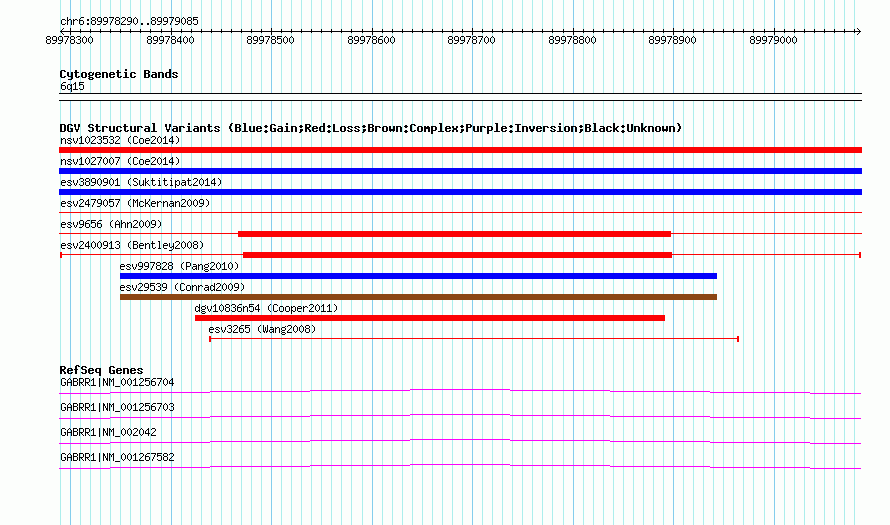The height and width of the screenshot is (525, 890).
Task: Click the GABRR1|NM_002042 gene label
Action: tap(108, 432)
